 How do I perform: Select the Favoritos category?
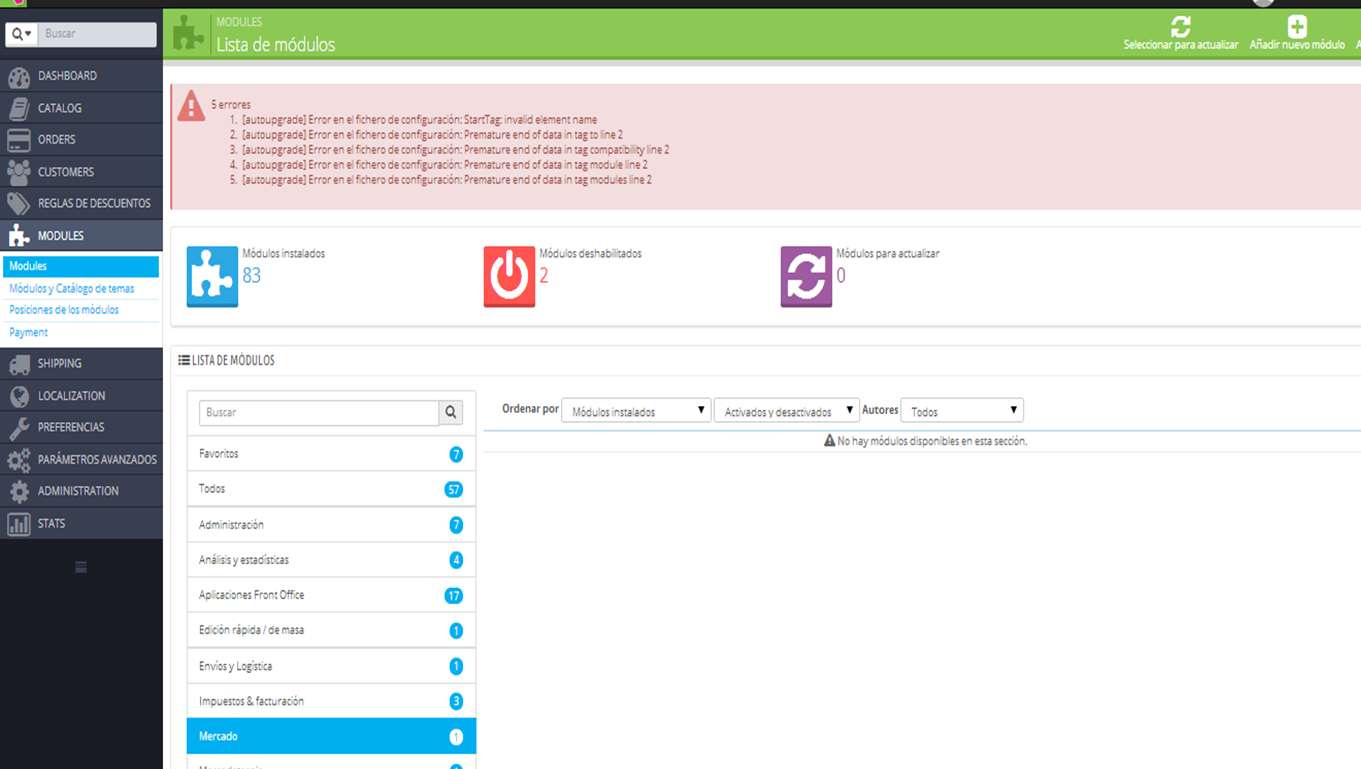(331, 454)
